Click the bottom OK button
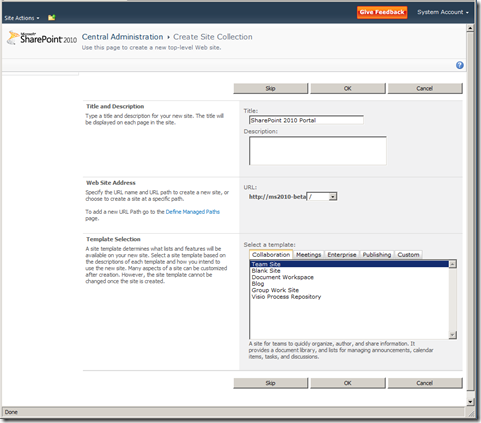 click(x=348, y=383)
